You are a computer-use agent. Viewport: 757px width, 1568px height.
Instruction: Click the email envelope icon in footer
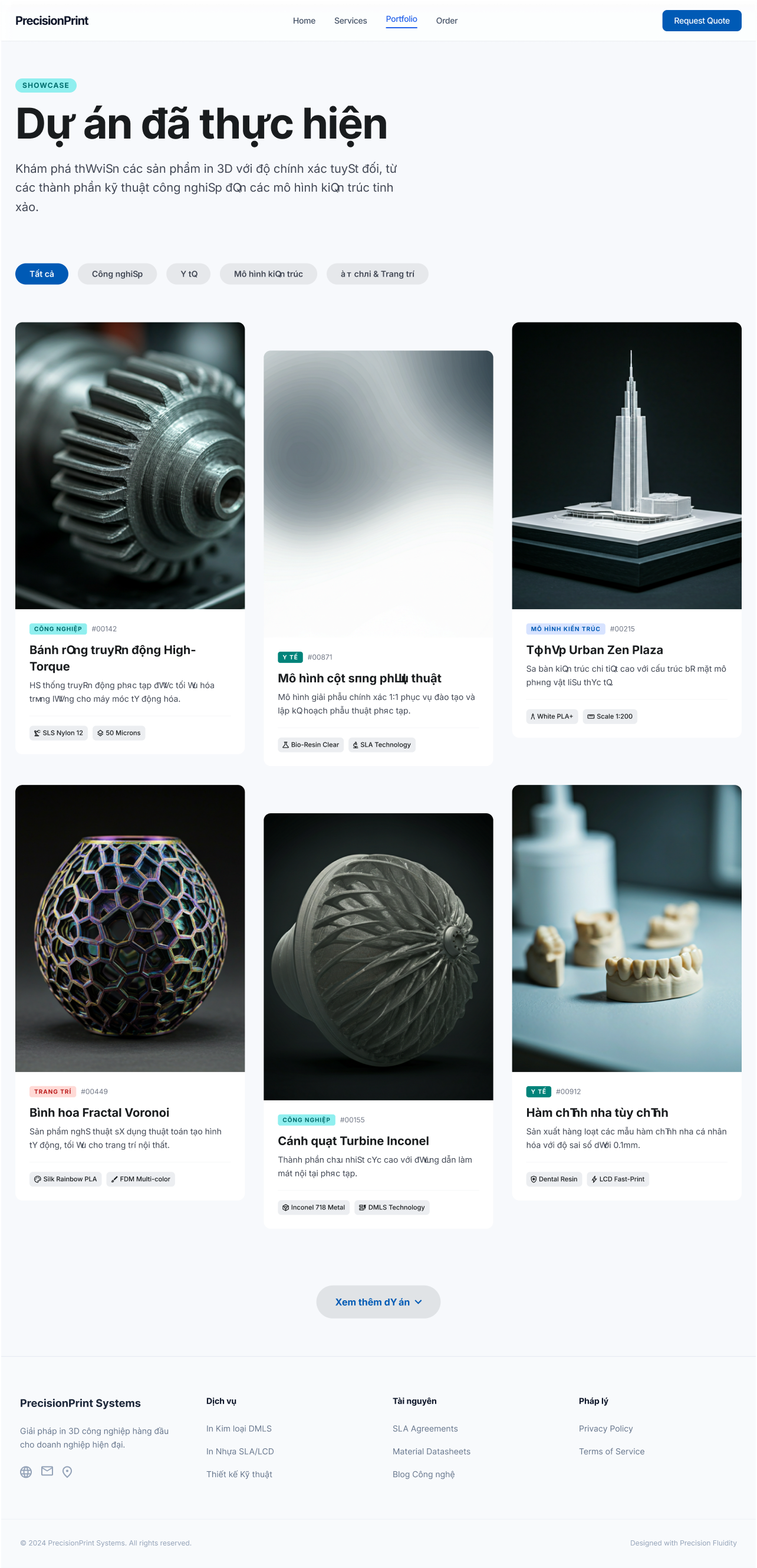click(47, 1471)
